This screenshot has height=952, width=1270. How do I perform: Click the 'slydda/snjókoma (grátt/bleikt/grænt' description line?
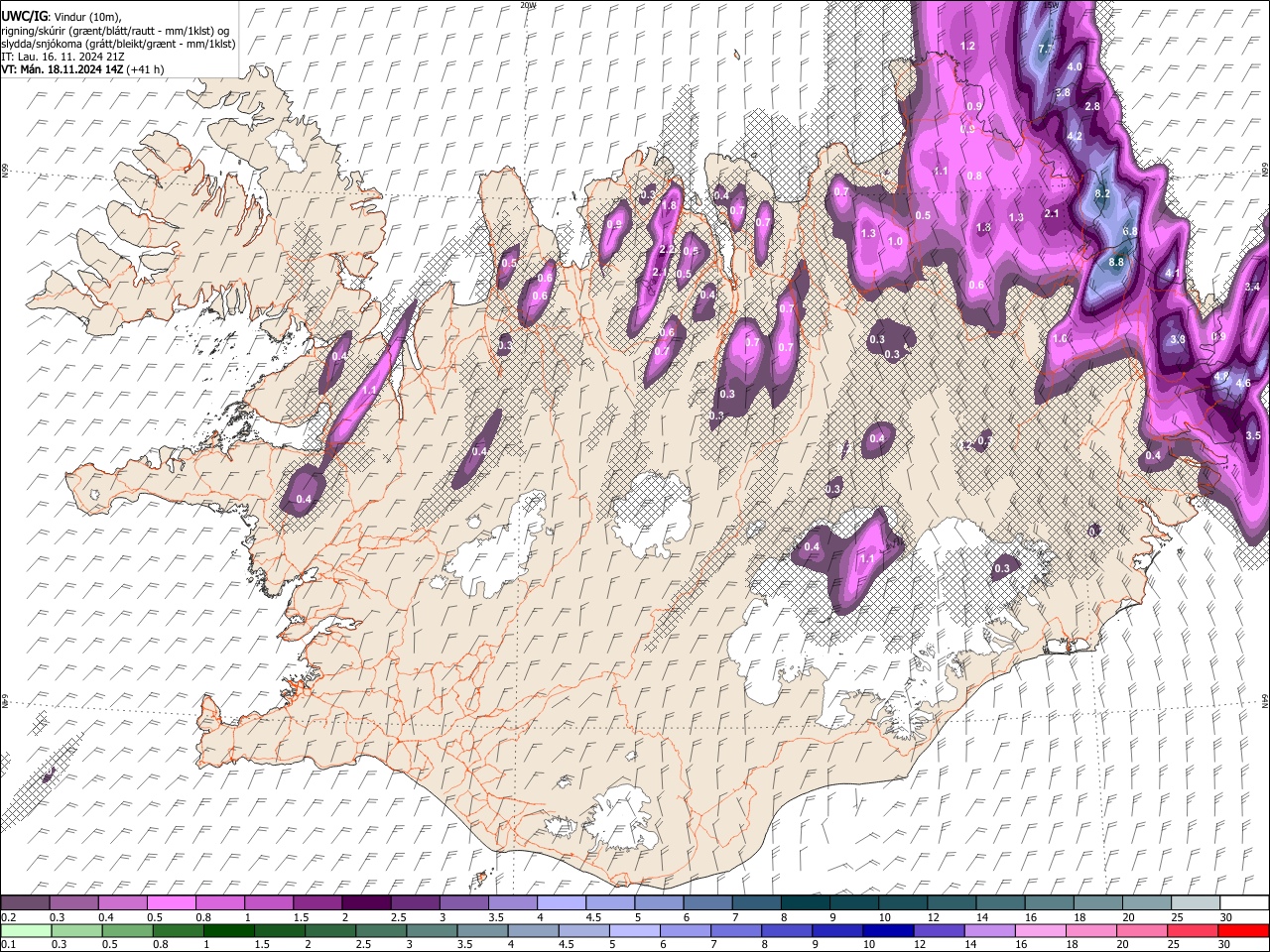coord(118,44)
